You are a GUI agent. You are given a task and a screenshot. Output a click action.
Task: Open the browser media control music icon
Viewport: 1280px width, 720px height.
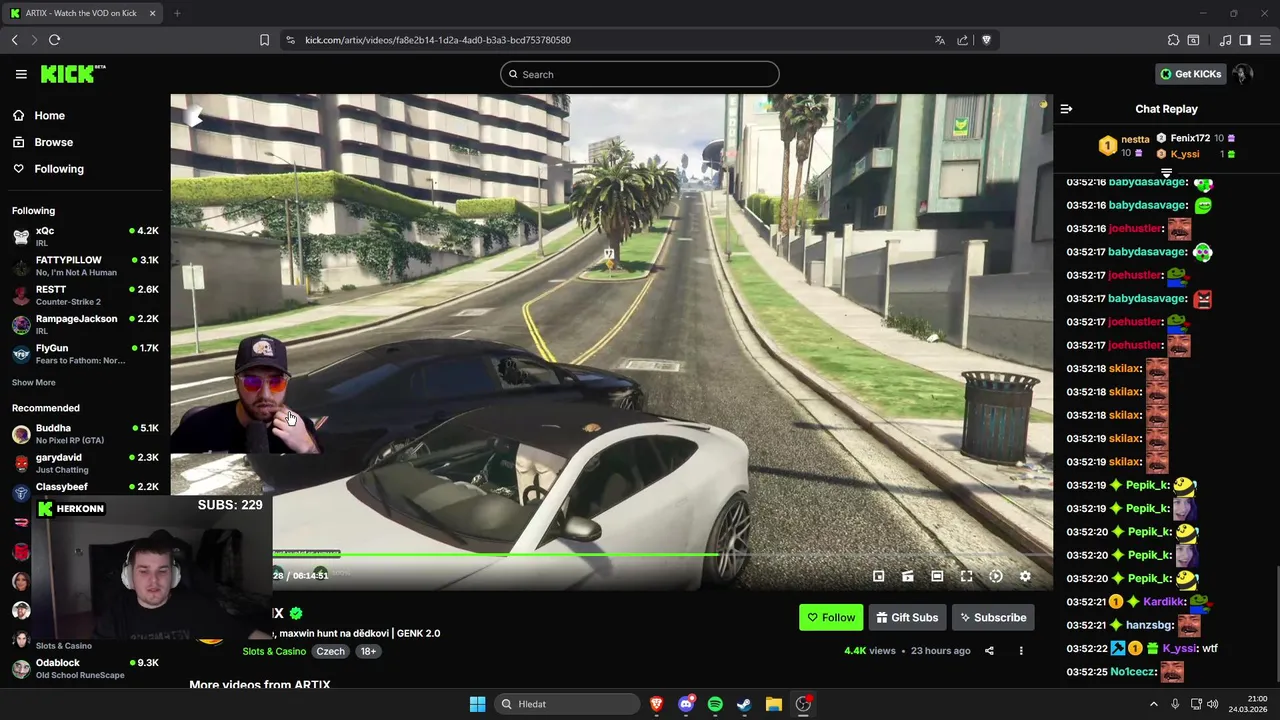(x=1225, y=40)
